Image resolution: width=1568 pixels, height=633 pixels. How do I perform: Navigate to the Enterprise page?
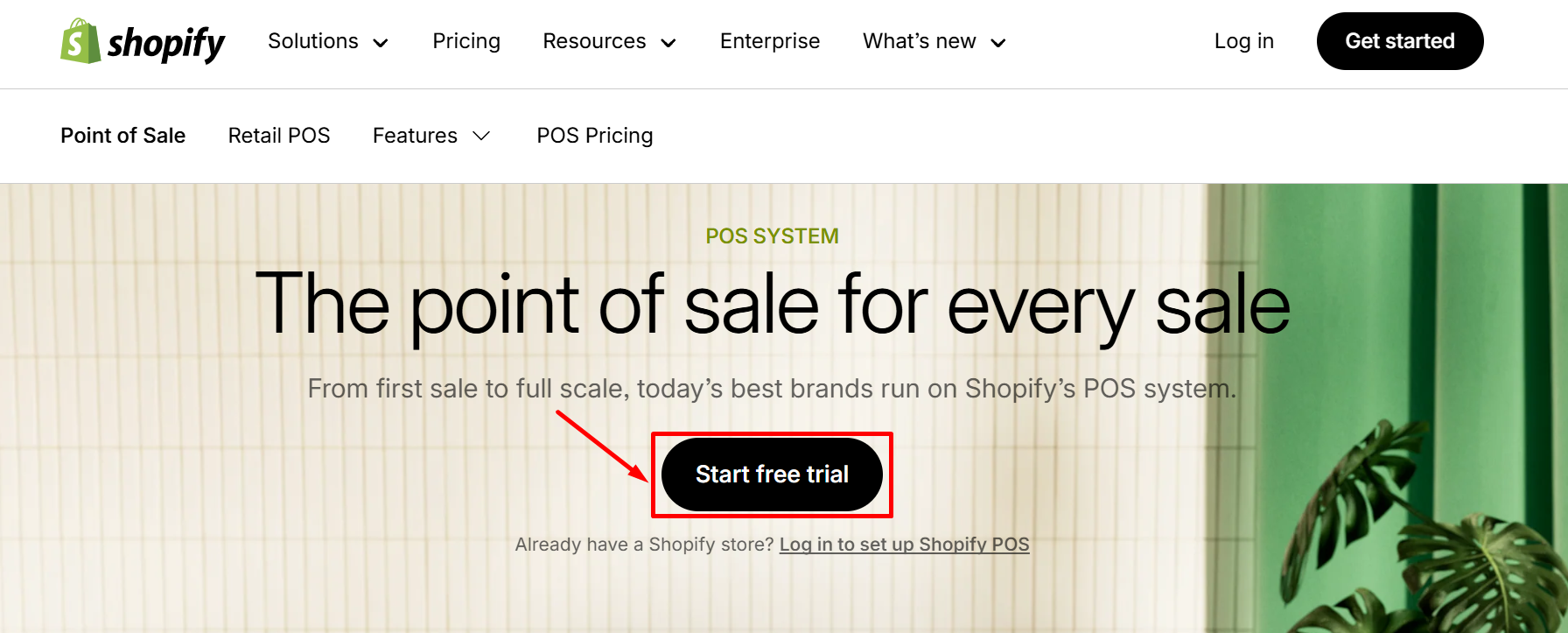tap(770, 41)
